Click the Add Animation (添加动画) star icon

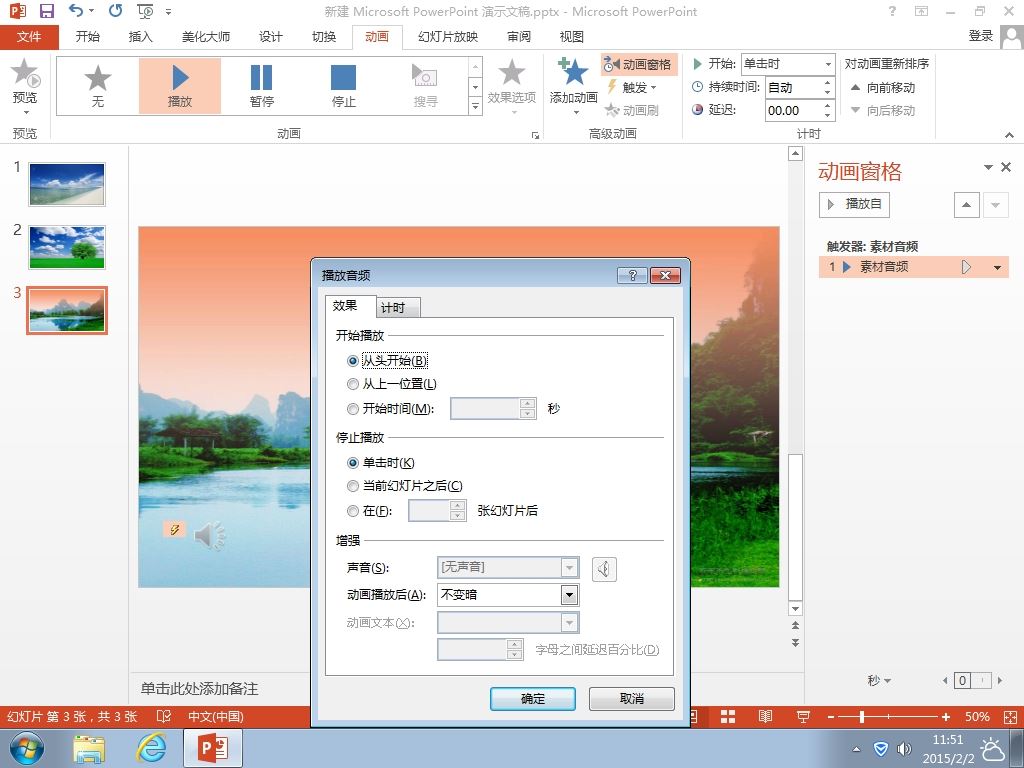click(573, 72)
